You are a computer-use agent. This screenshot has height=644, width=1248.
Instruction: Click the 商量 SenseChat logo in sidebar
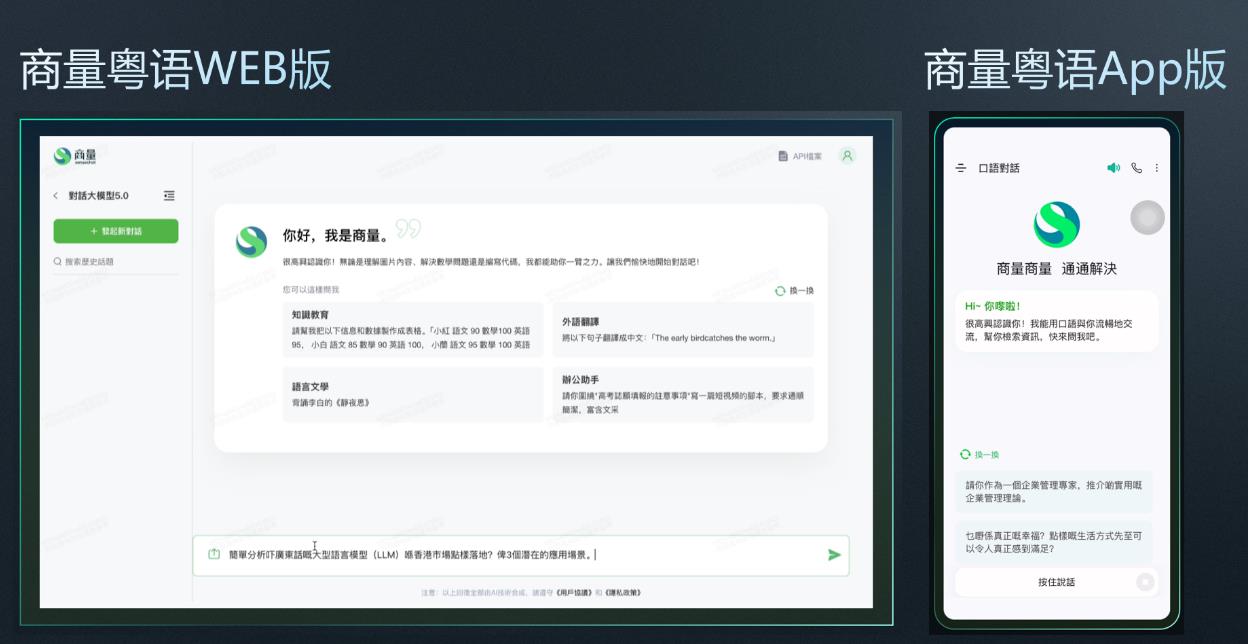coord(76,156)
